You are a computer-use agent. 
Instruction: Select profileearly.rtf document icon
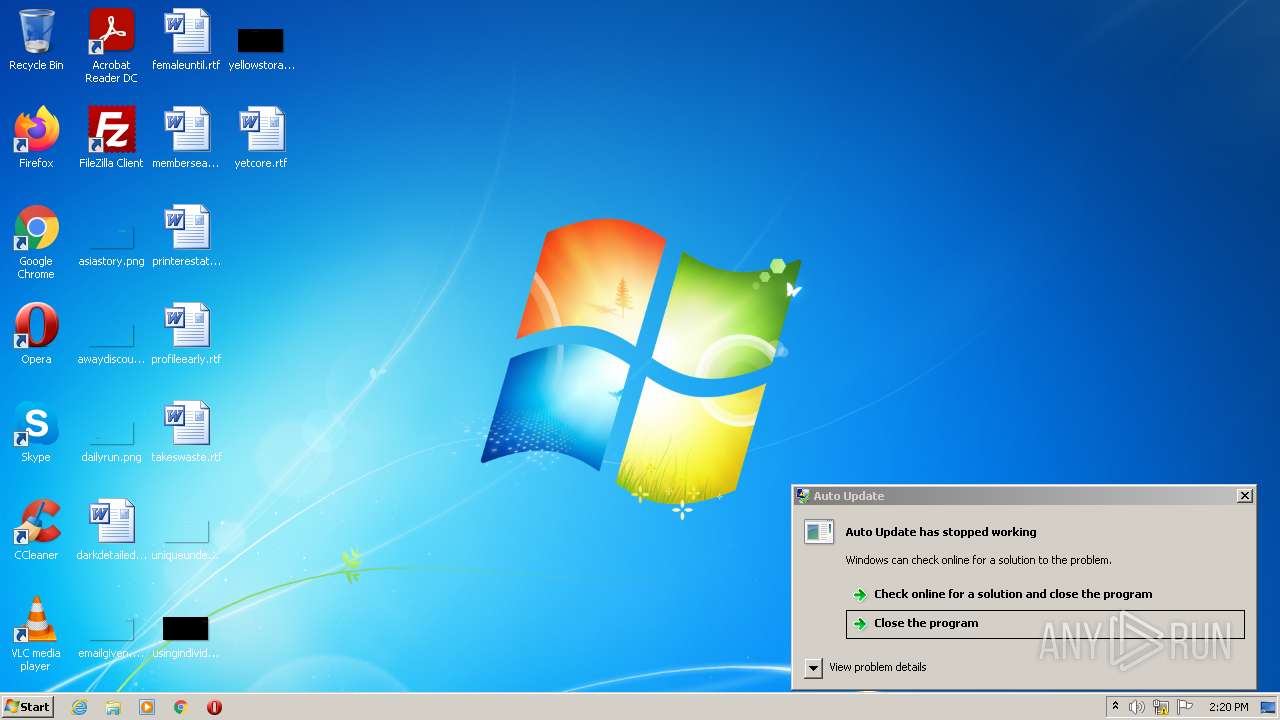coord(186,334)
